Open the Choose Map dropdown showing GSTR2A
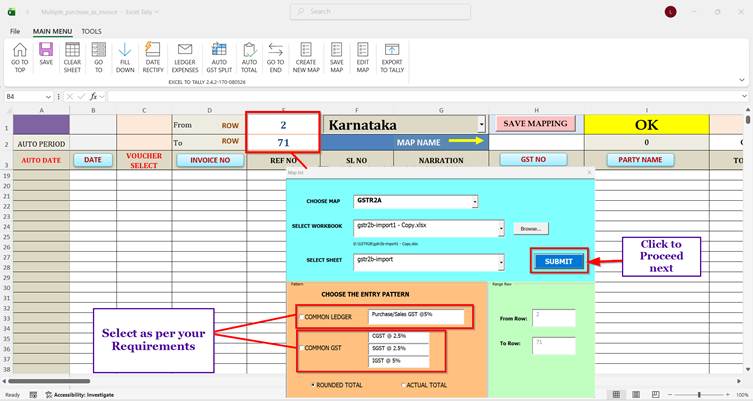This screenshot has width=753, height=401. pyautogui.click(x=474, y=202)
